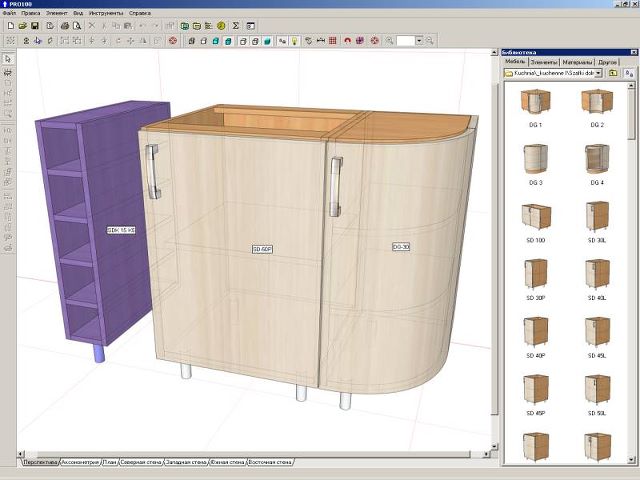This screenshot has height=480, width=640.
Task: Switch to the Аксонометрия view tab
Action: (x=80, y=462)
